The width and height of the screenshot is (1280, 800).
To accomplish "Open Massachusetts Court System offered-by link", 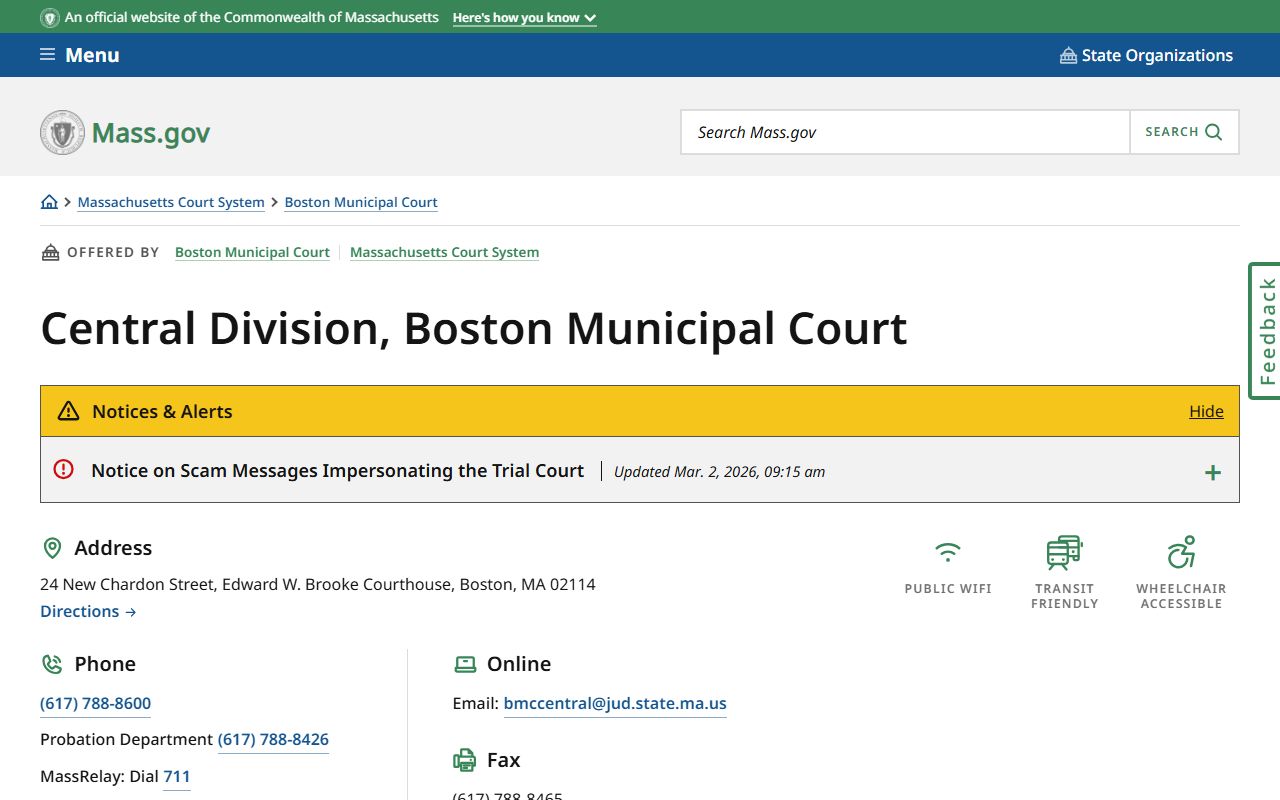I will pyautogui.click(x=444, y=252).
